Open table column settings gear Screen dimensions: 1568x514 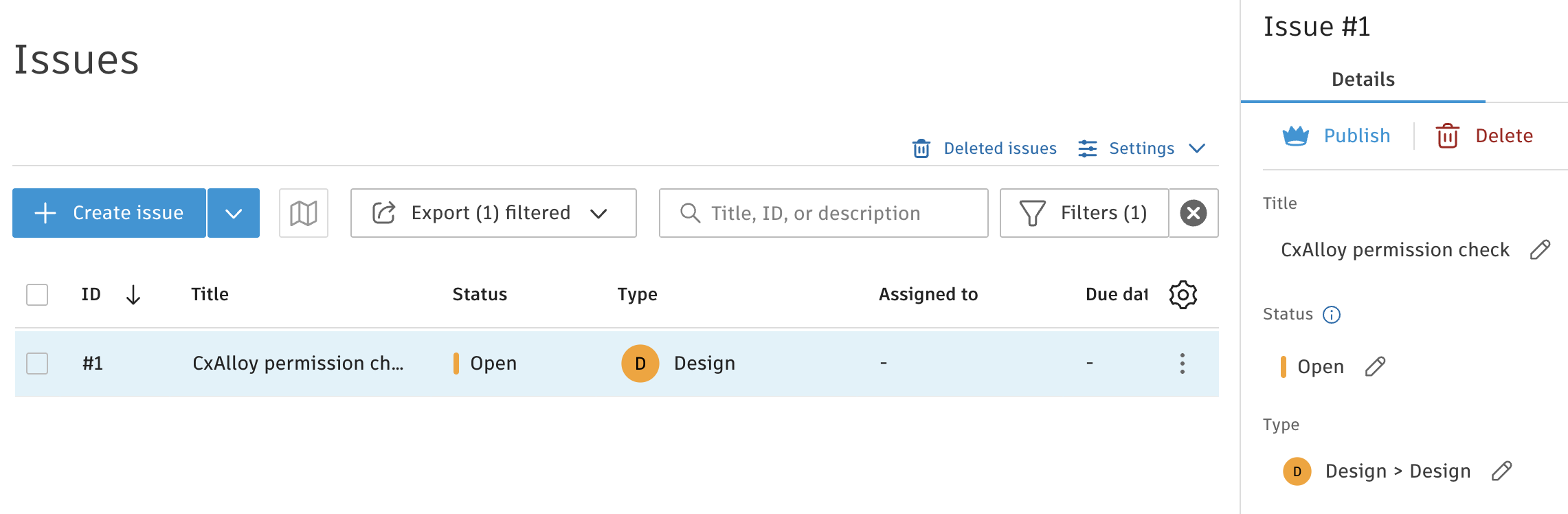coord(1183,295)
